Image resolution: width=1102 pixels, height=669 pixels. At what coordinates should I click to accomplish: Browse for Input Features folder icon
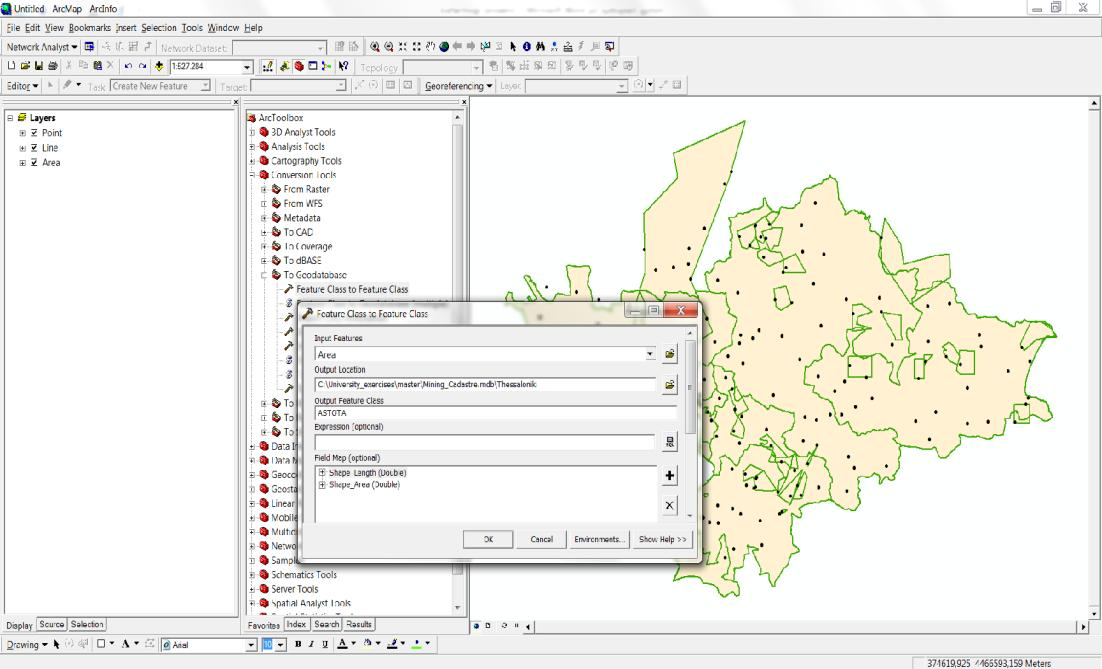pyautogui.click(x=670, y=354)
